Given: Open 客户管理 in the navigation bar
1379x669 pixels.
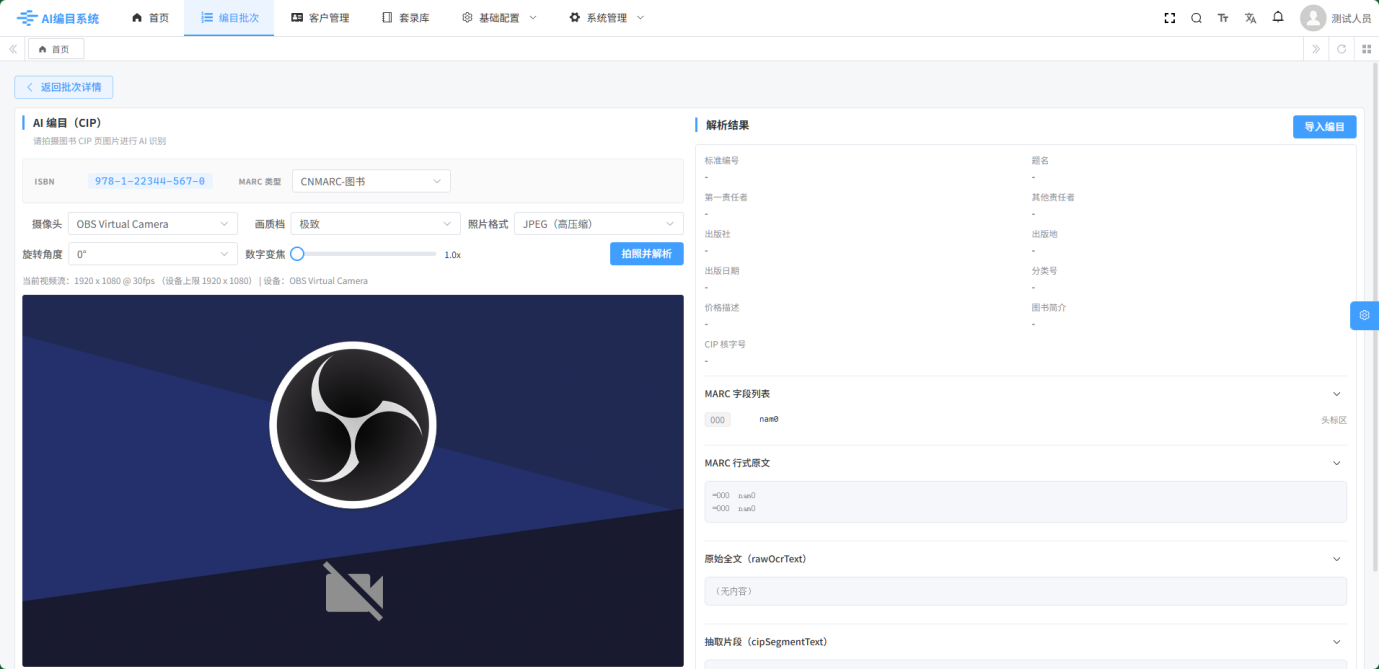Looking at the screenshot, I should tap(319, 18).
